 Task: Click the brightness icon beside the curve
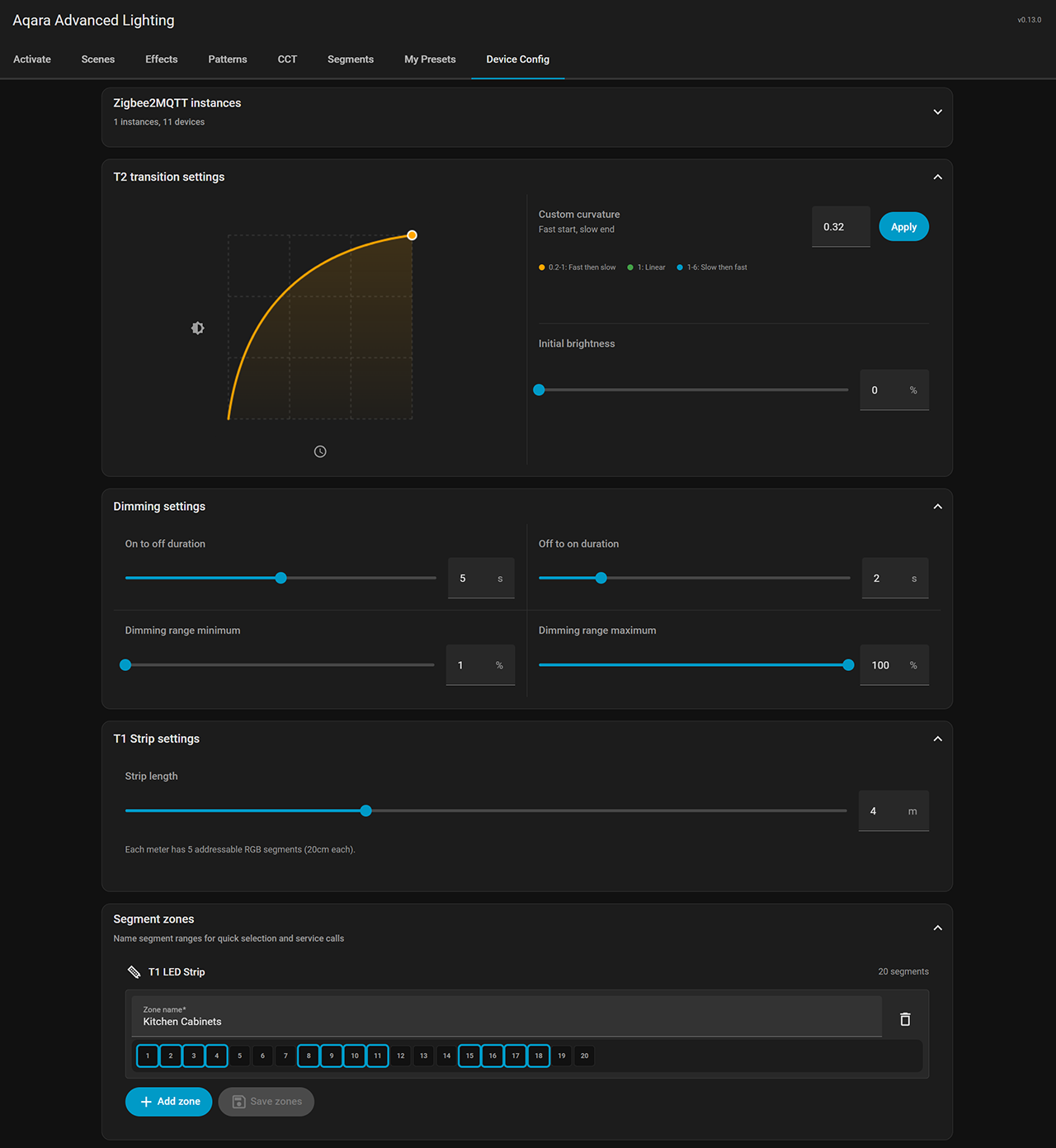(x=197, y=328)
